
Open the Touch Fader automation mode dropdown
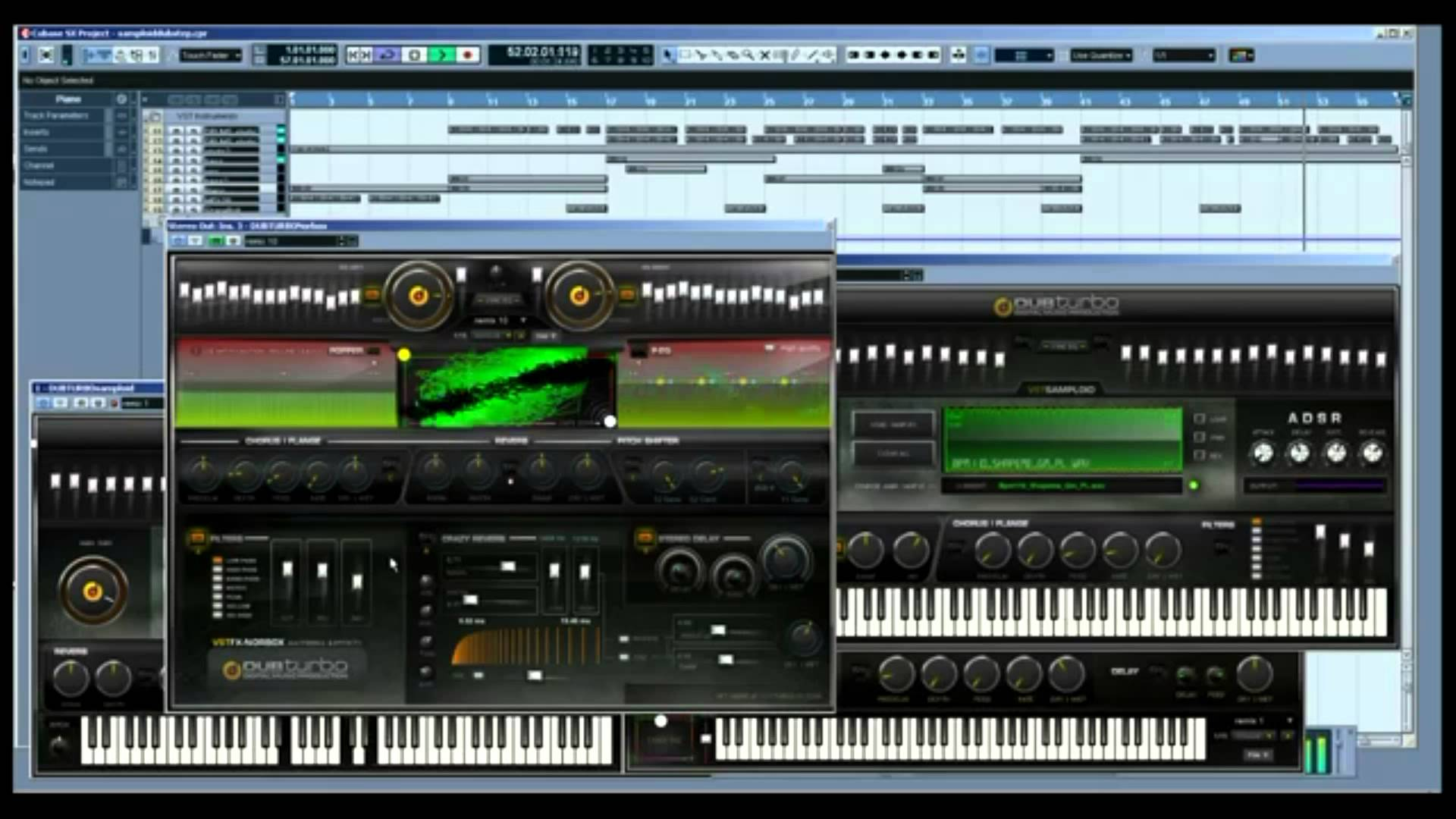pos(211,55)
